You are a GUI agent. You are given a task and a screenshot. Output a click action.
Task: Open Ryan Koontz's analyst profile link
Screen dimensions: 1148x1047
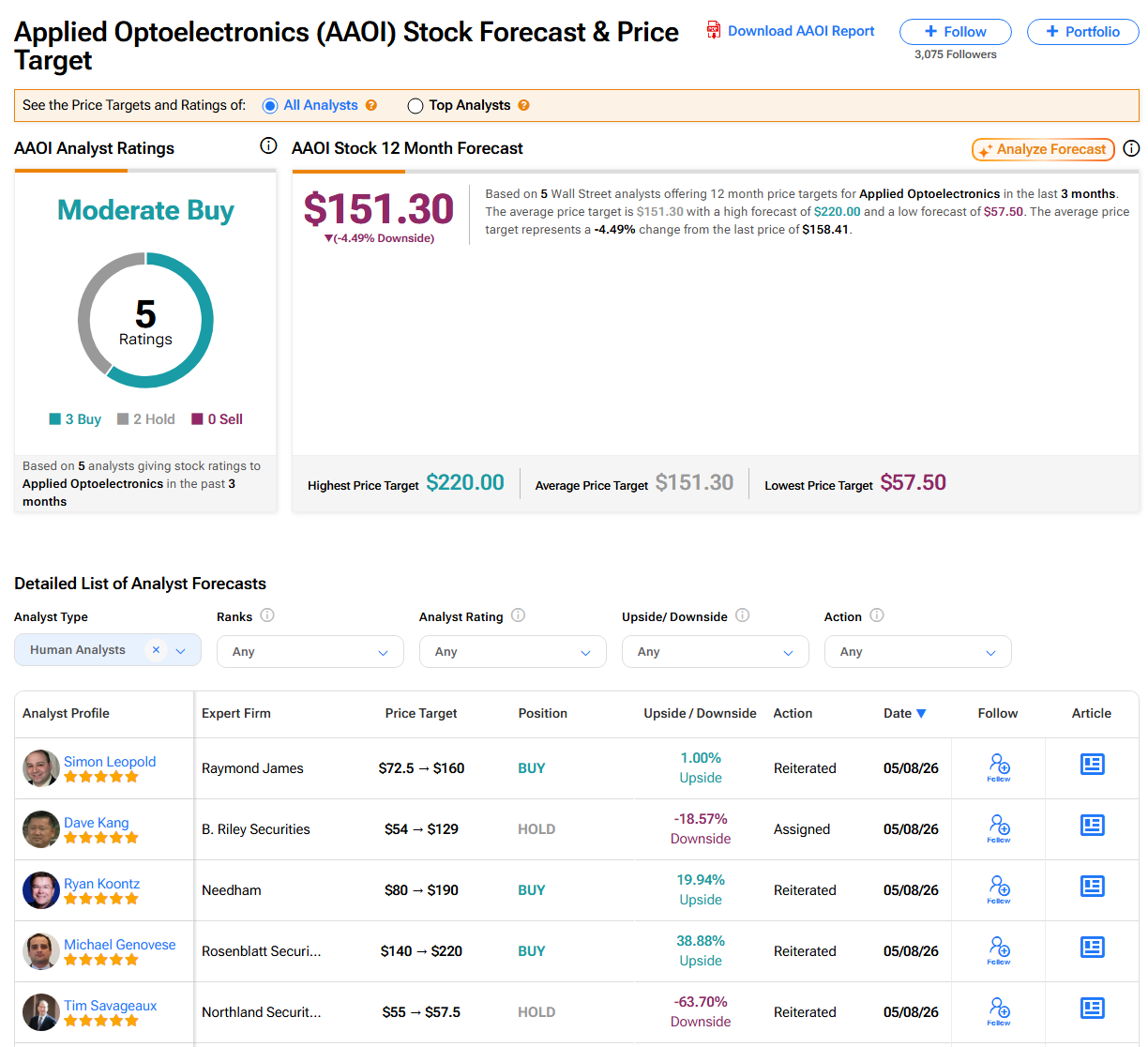click(x=101, y=884)
